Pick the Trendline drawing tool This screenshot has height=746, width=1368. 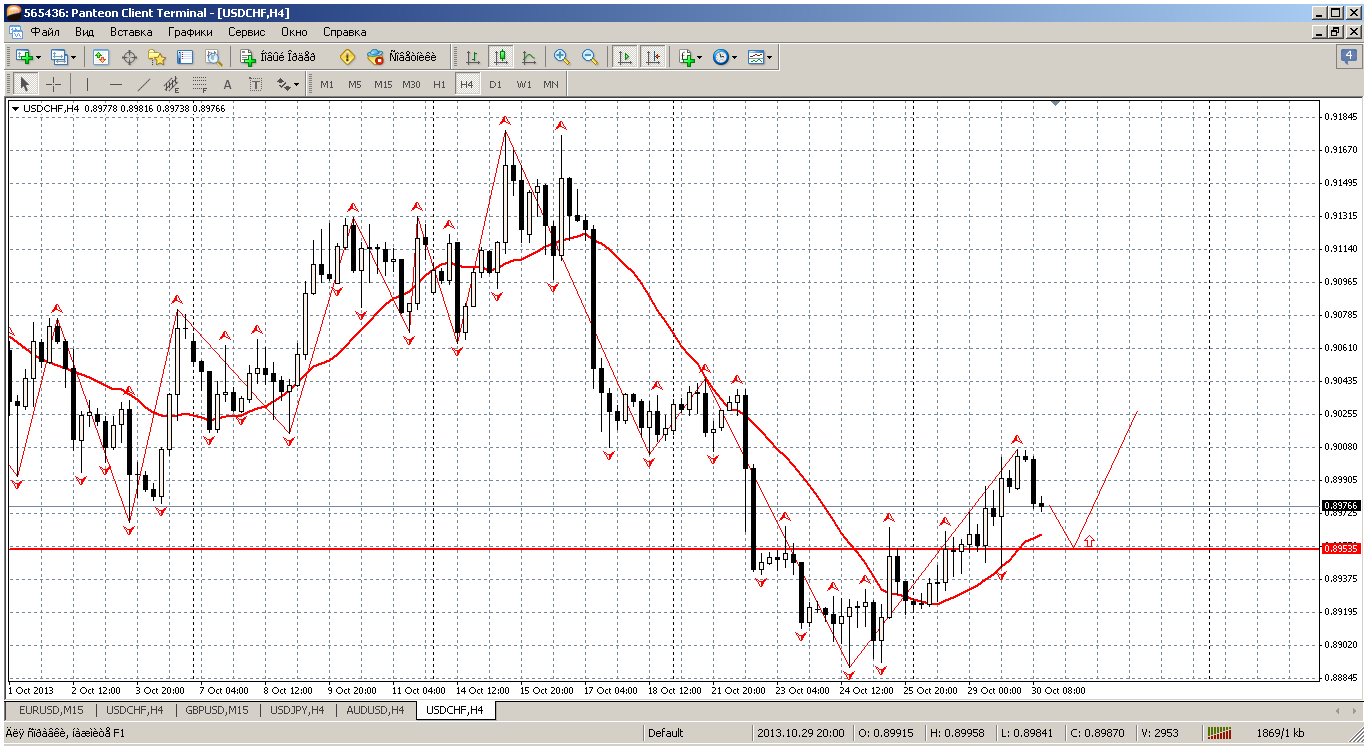click(143, 84)
